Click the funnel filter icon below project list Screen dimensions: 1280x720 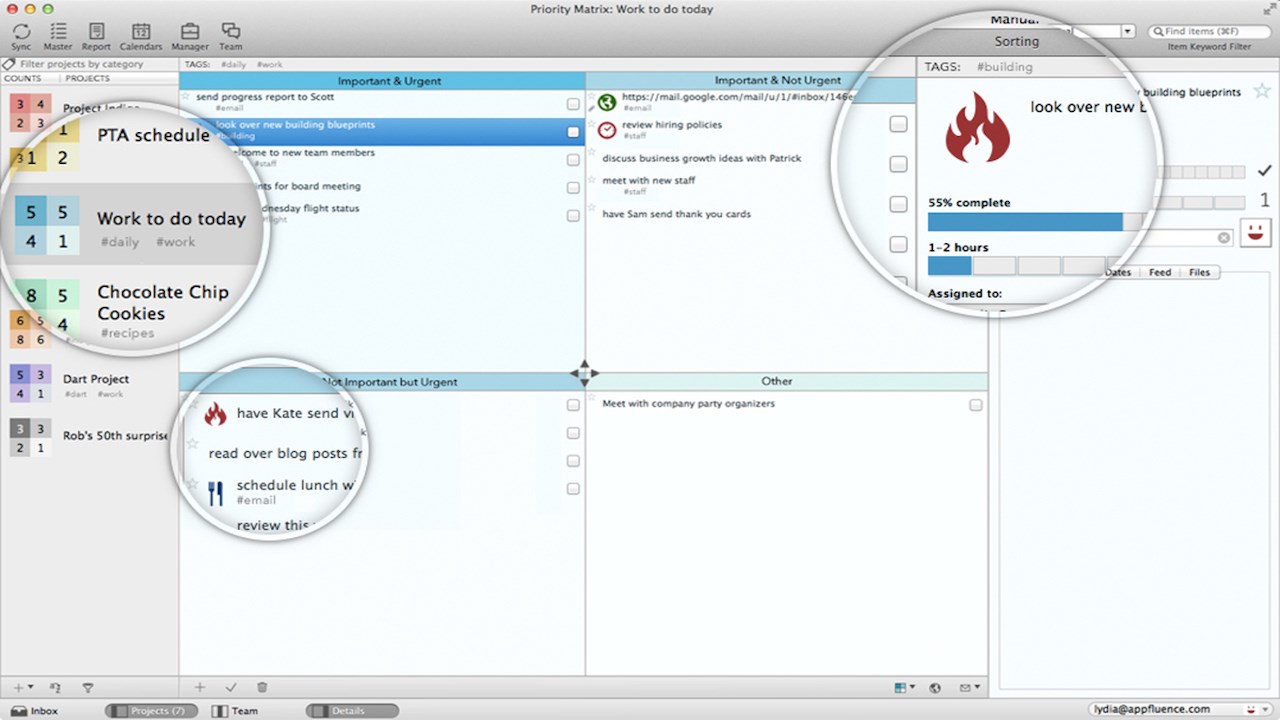point(88,687)
